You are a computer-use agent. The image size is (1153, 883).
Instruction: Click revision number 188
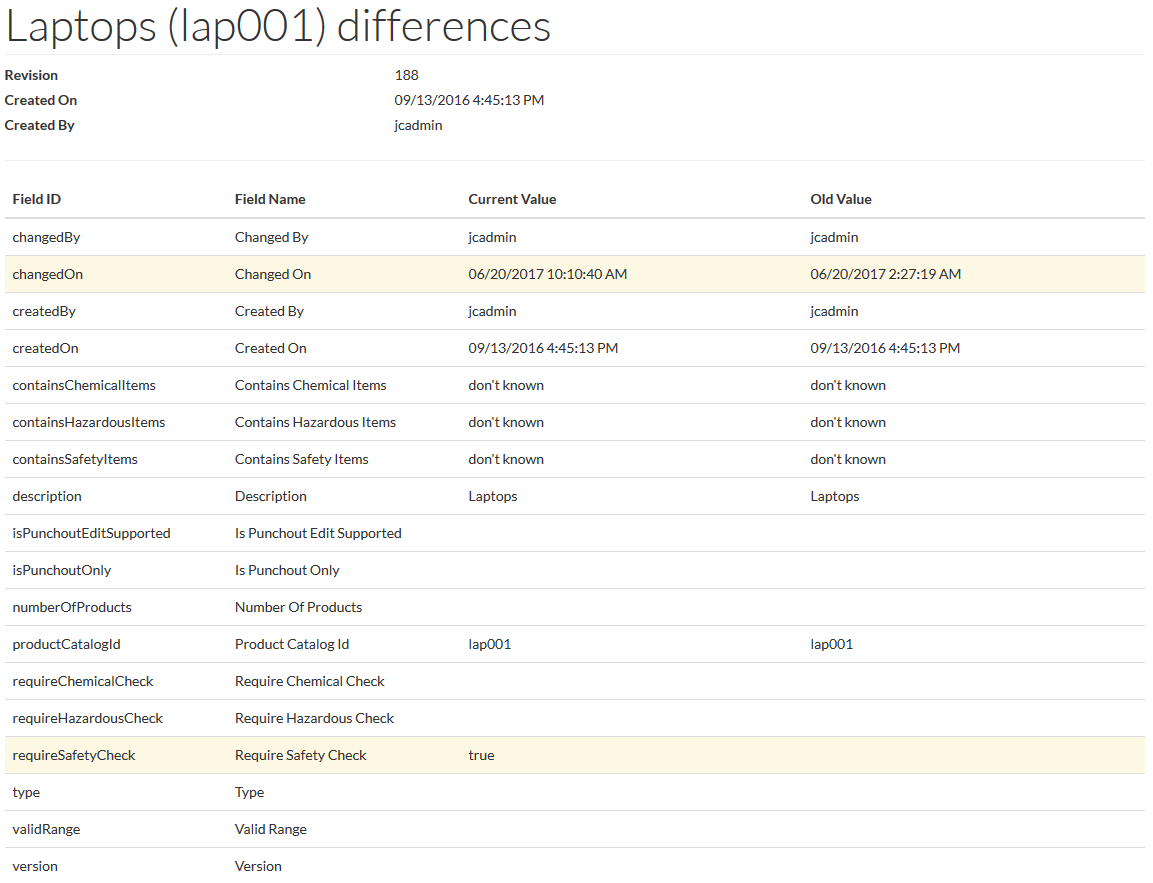click(x=407, y=75)
